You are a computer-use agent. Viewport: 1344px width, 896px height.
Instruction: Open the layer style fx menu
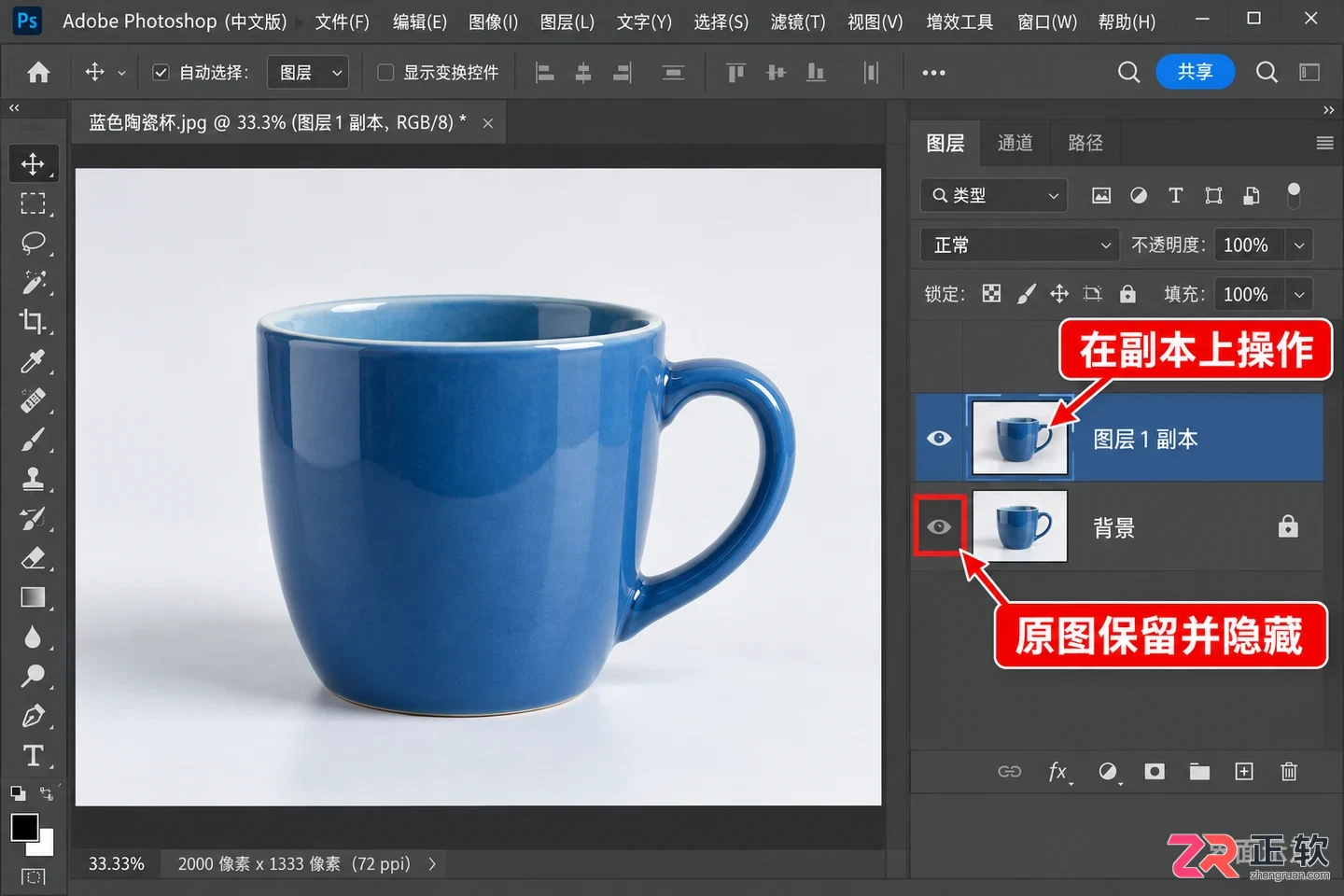coord(1058,772)
